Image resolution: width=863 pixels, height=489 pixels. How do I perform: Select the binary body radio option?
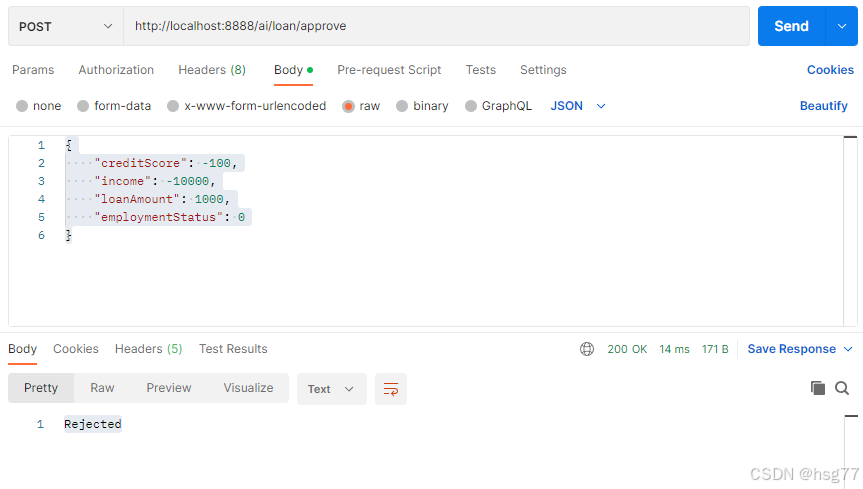pyautogui.click(x=402, y=106)
